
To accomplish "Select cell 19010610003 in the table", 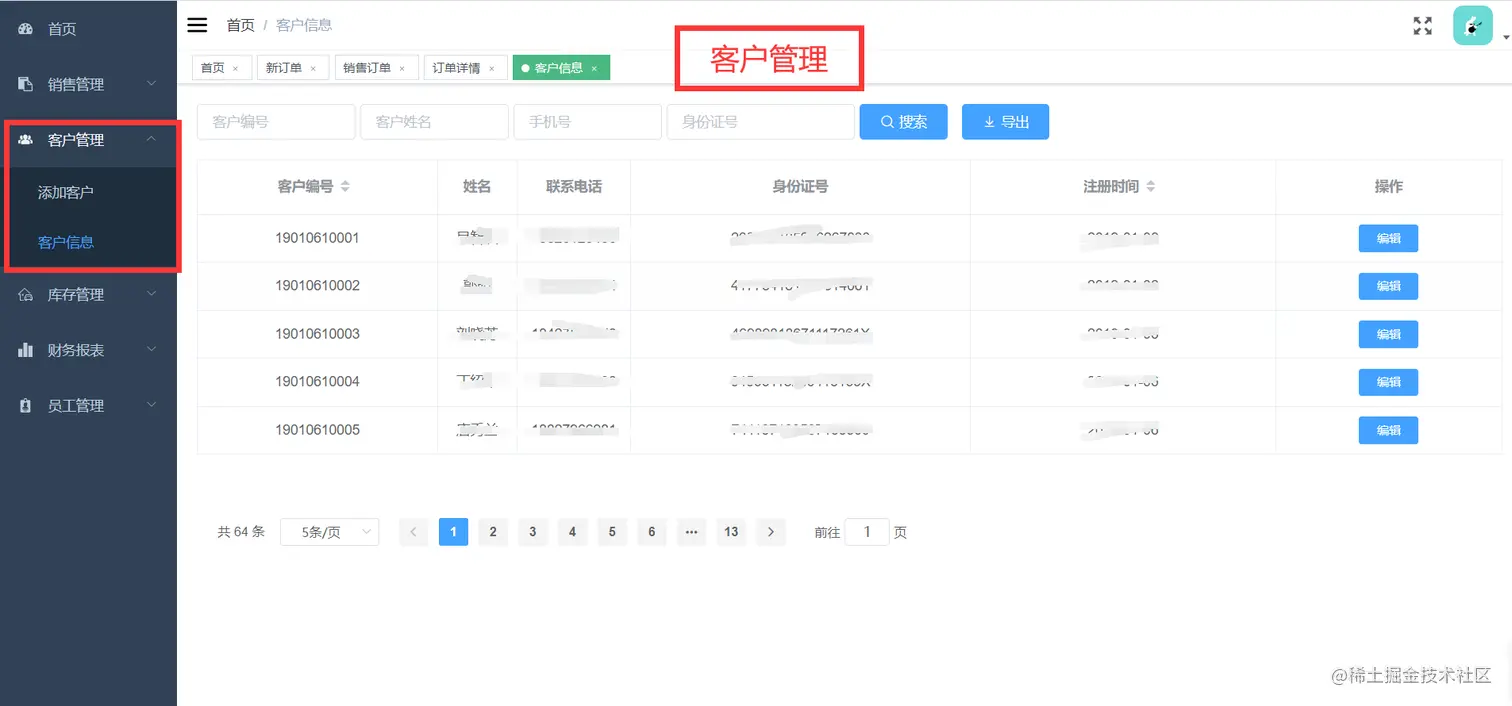I will pyautogui.click(x=317, y=334).
